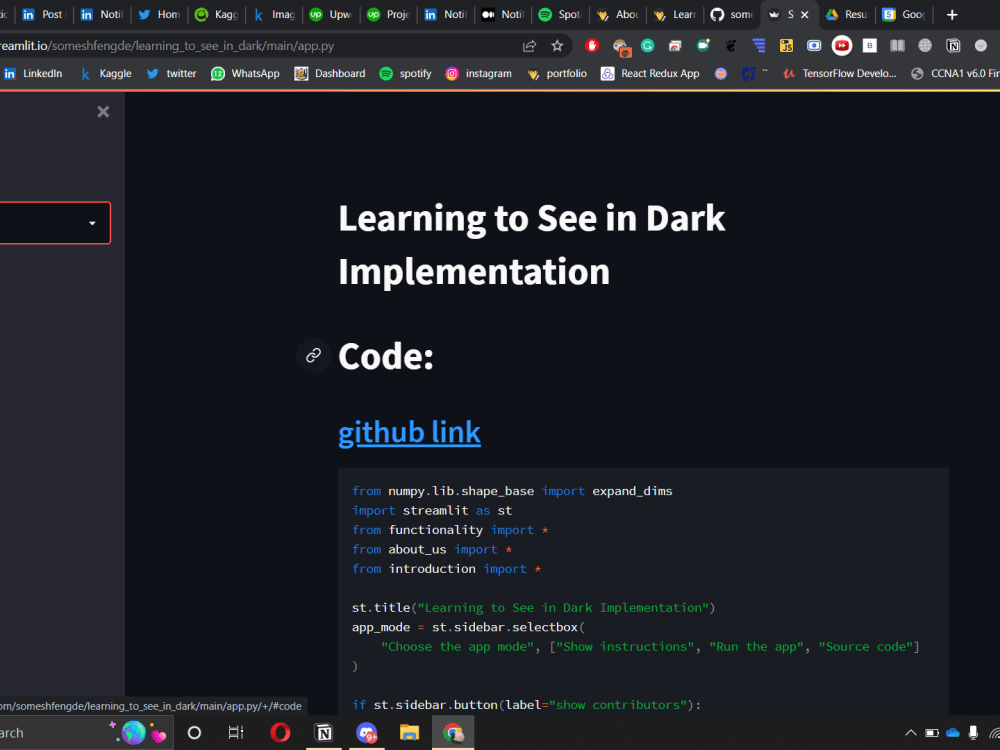Viewport: 1000px width, 750px height.
Task: Switch to the Twitter Home tab
Action: [x=159, y=15]
